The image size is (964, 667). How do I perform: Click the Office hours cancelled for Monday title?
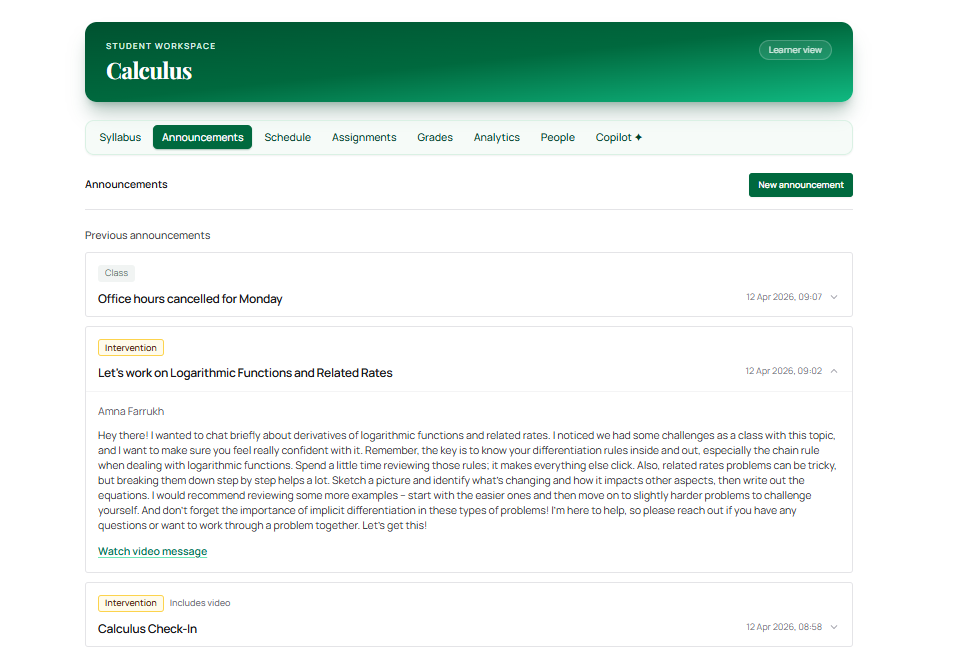click(x=190, y=299)
